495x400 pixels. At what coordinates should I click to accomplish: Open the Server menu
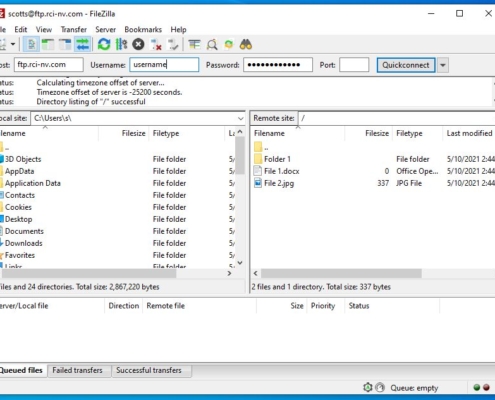105,29
